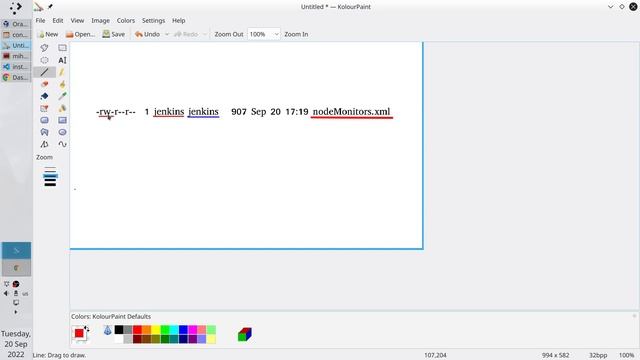Click the Save toolbar button
The image size is (640, 360).
113,34
